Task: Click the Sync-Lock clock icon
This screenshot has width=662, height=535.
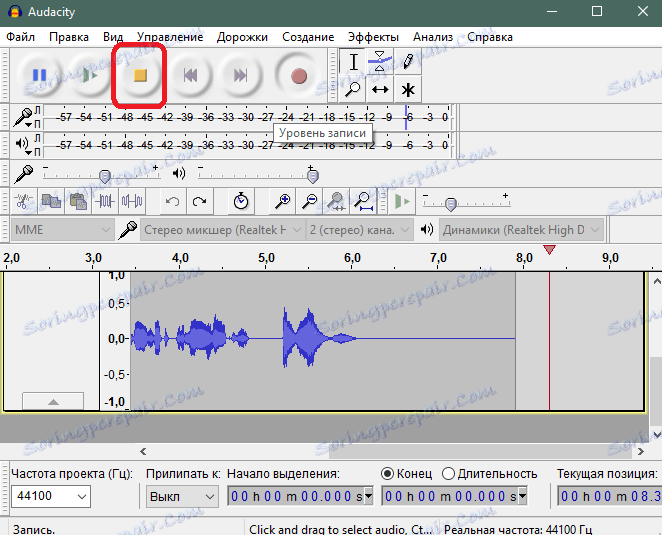Action: point(241,201)
